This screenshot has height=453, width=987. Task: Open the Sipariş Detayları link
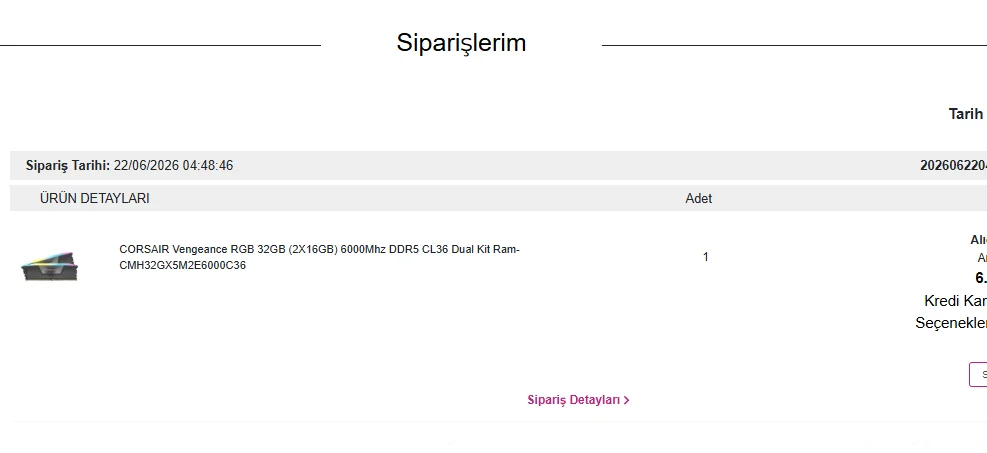(x=578, y=400)
